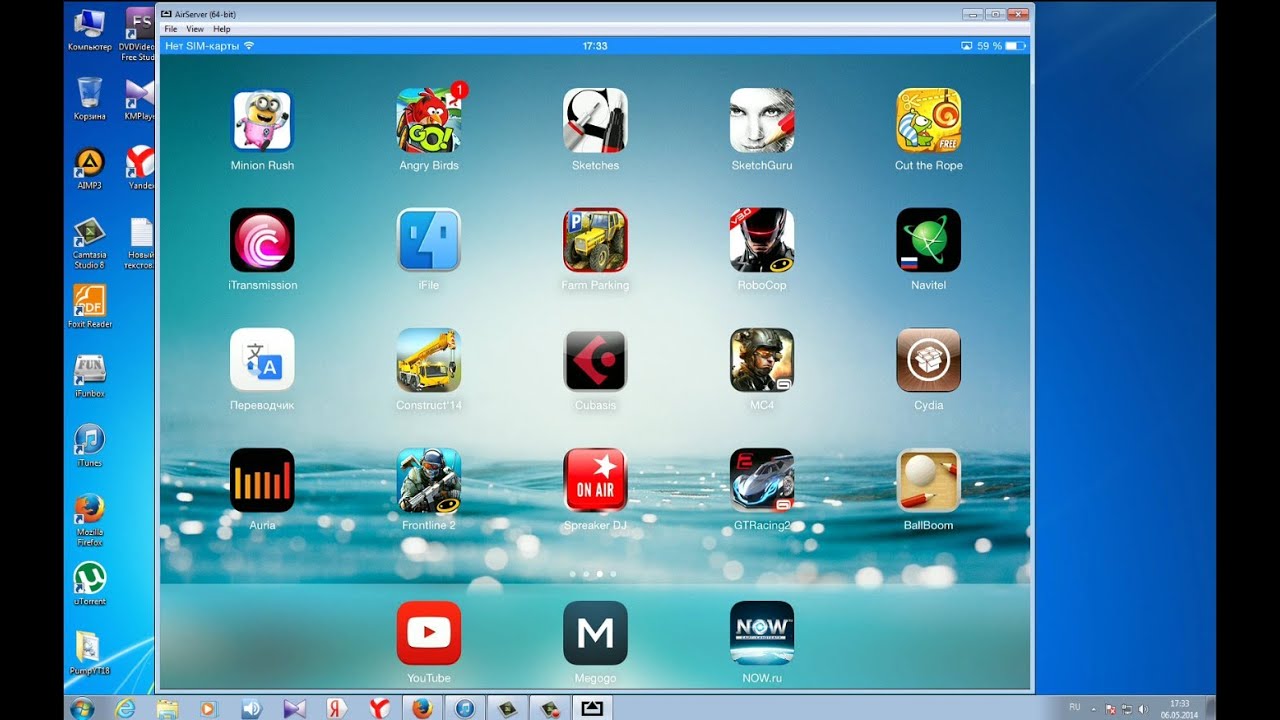
Task: Launch Frontline 2 game
Action: [429, 480]
